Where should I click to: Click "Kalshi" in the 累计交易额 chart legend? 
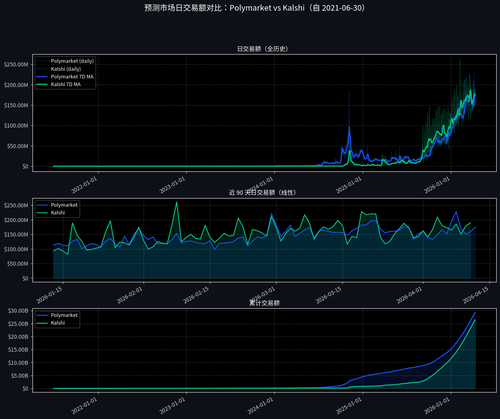coord(58,323)
